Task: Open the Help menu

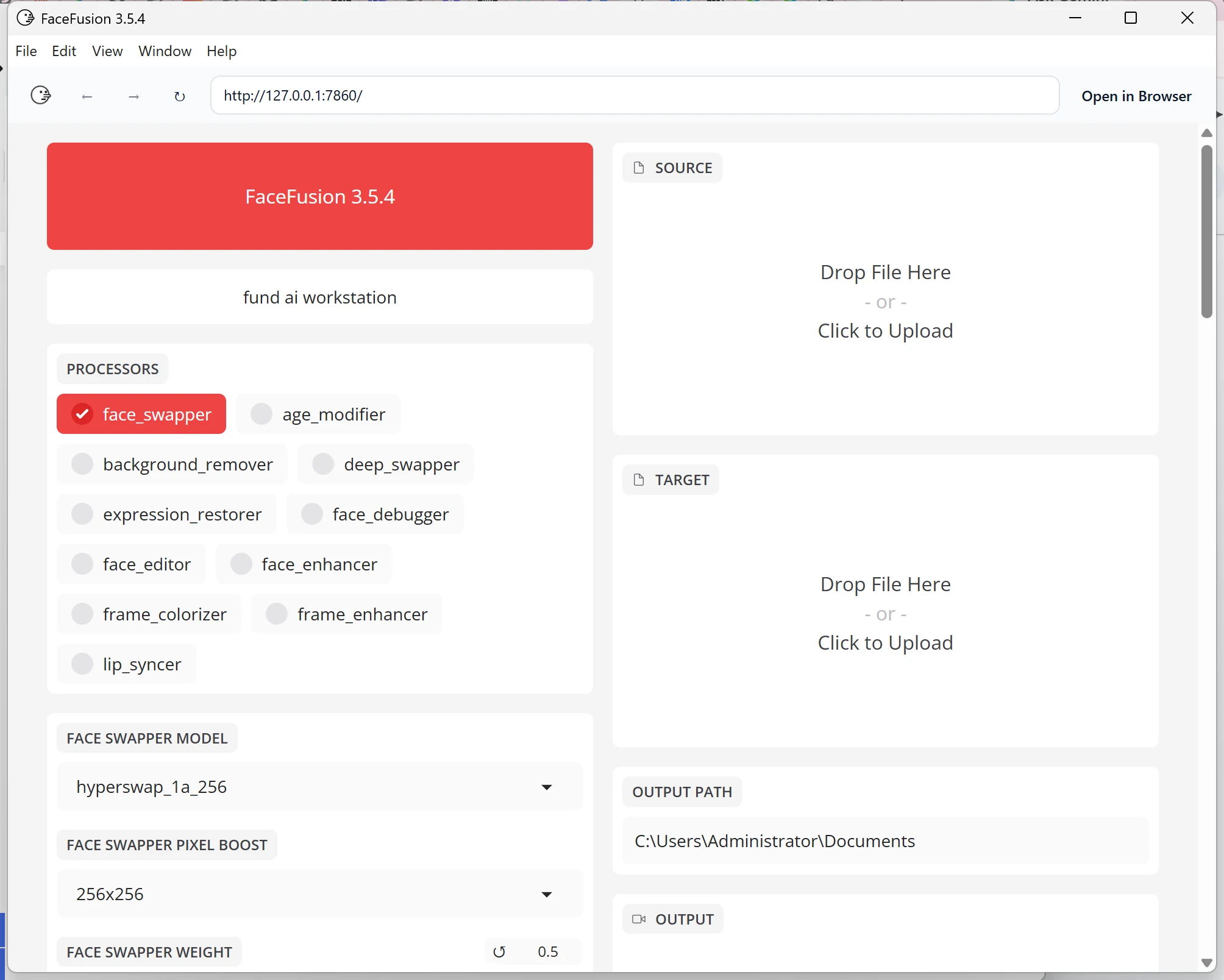Action: [x=221, y=51]
